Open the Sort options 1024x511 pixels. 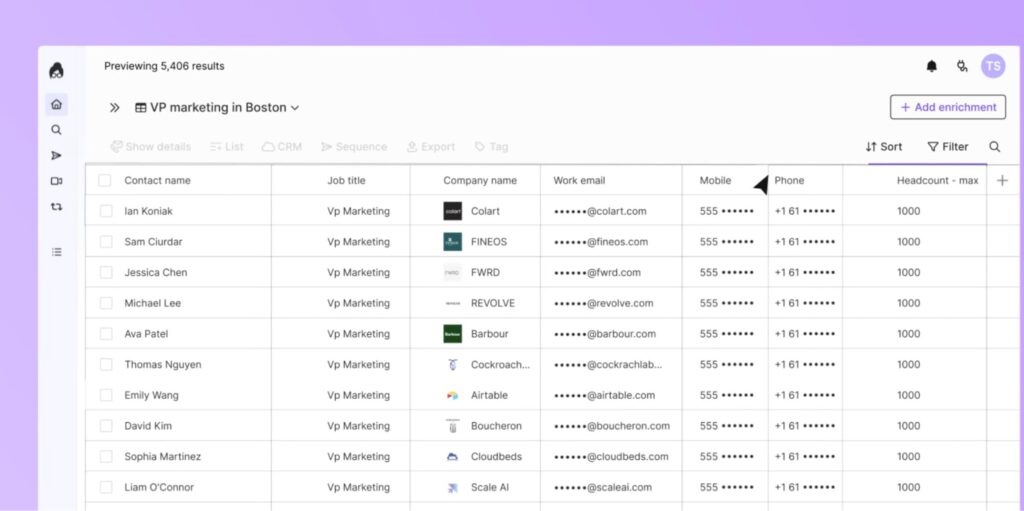tap(884, 147)
